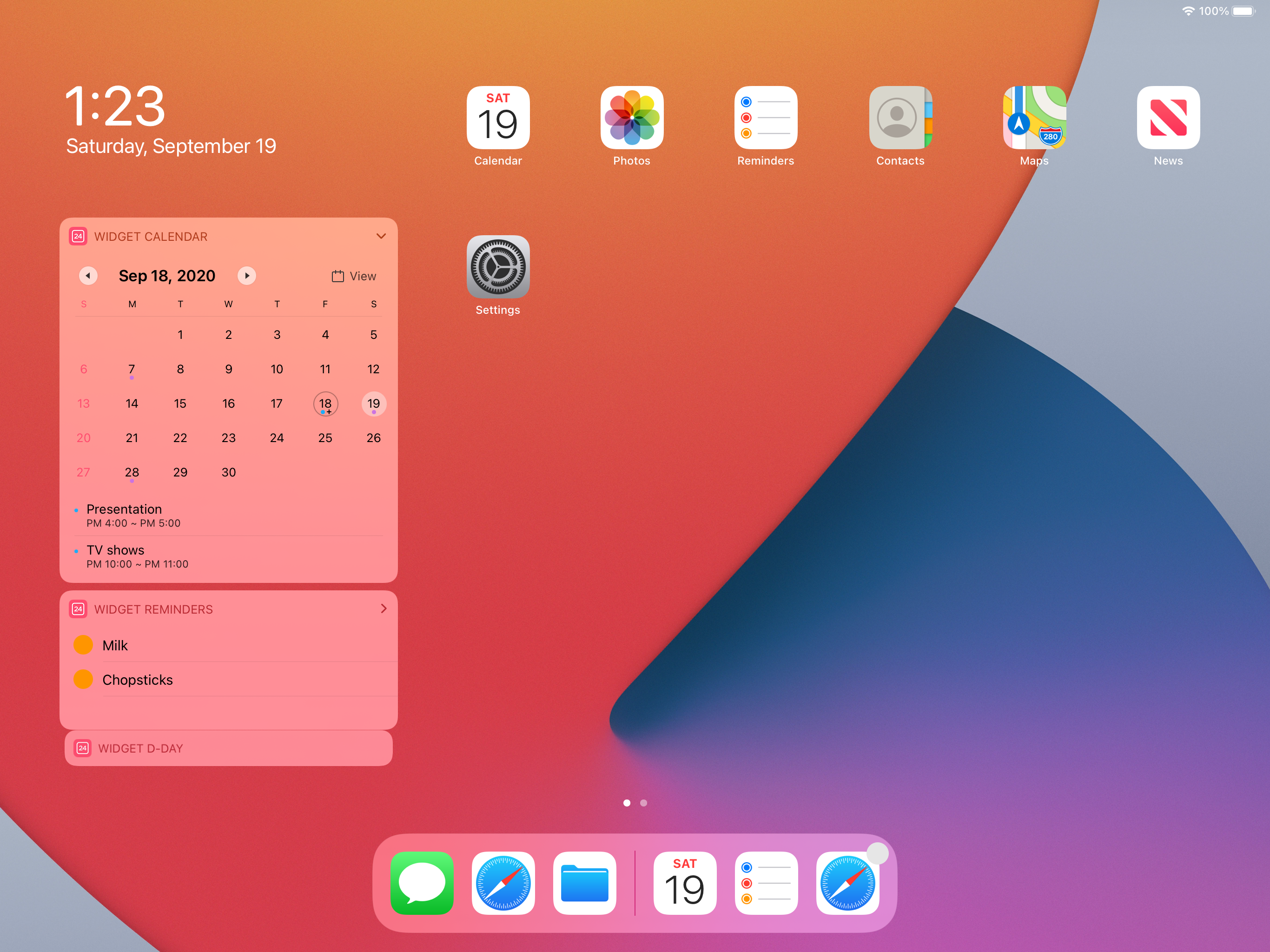1270x952 pixels.
Task: Open the Contacts app
Action: 900,118
